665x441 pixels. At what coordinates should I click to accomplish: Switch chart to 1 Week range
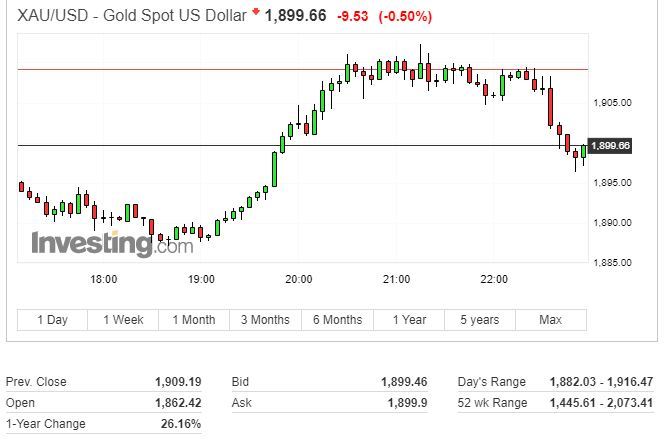click(123, 320)
